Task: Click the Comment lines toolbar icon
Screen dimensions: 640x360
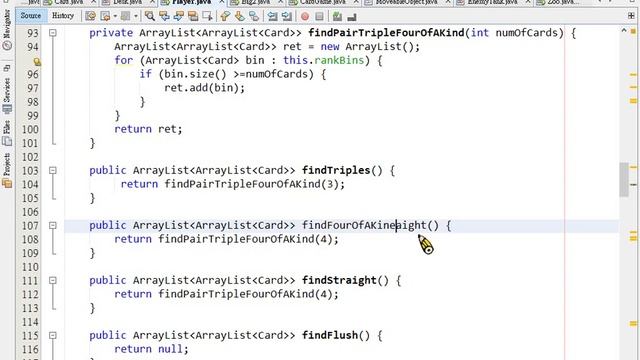Action: click(337, 16)
